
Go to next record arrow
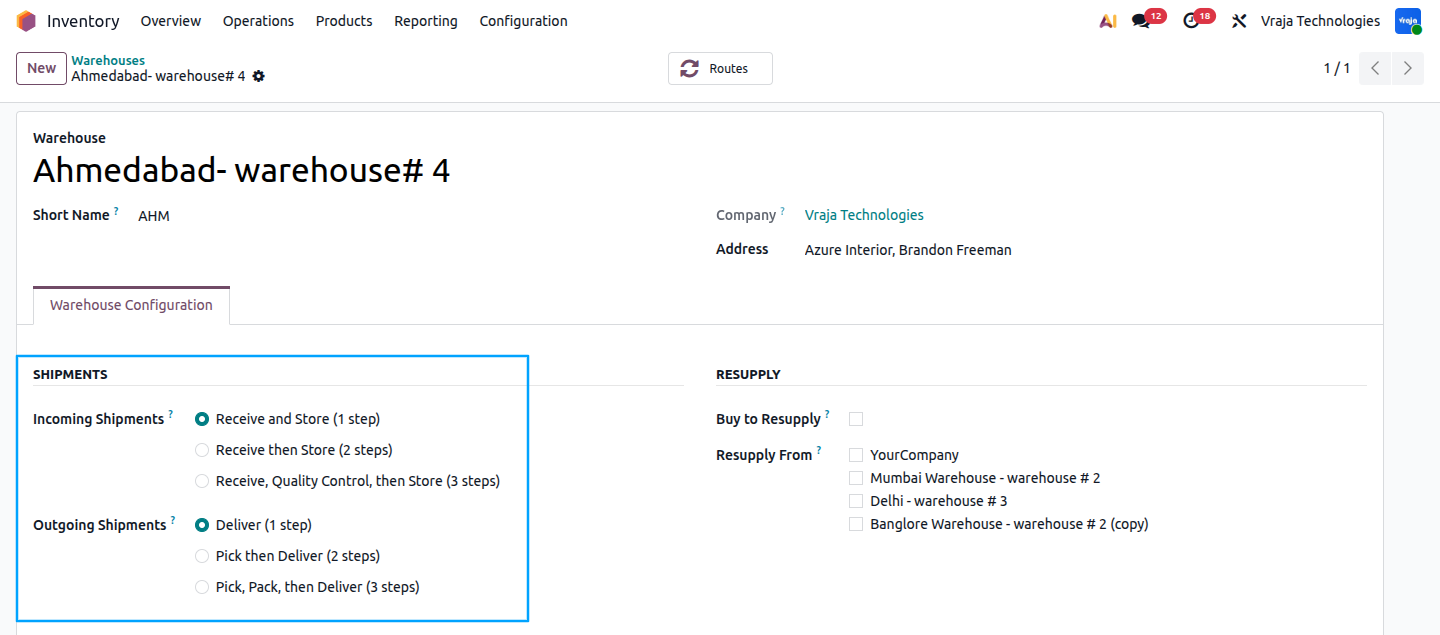click(1408, 68)
